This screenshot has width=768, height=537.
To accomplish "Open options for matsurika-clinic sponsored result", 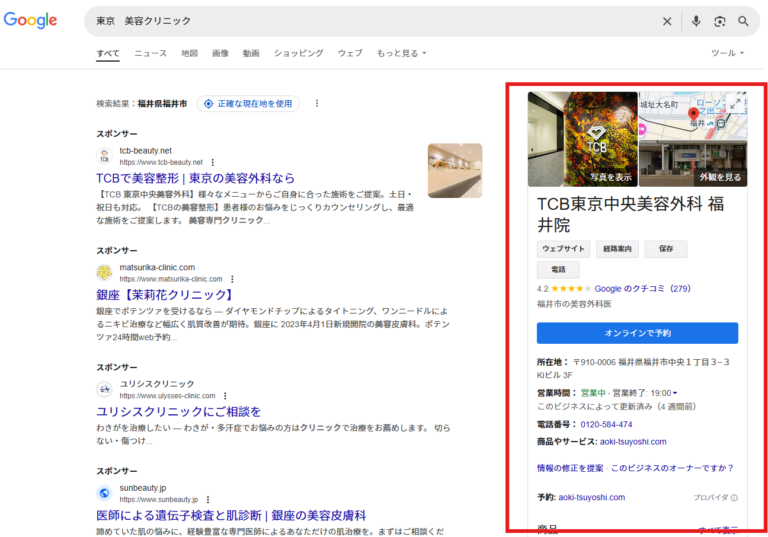I will click(x=232, y=279).
